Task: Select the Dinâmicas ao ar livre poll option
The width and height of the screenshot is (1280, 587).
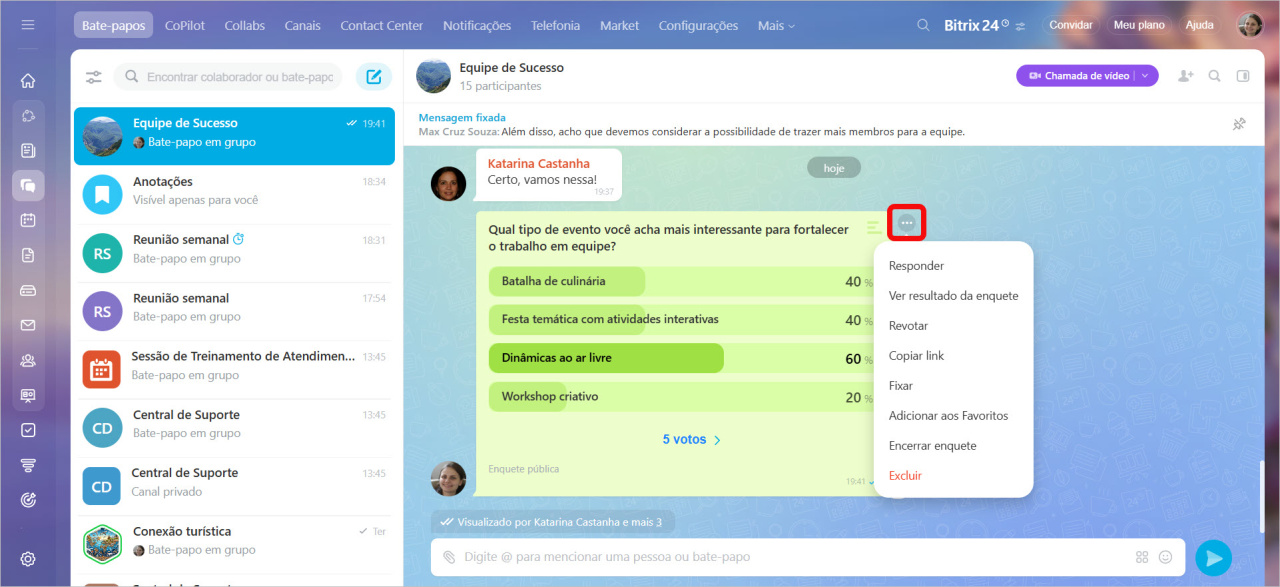Action: pos(681,358)
